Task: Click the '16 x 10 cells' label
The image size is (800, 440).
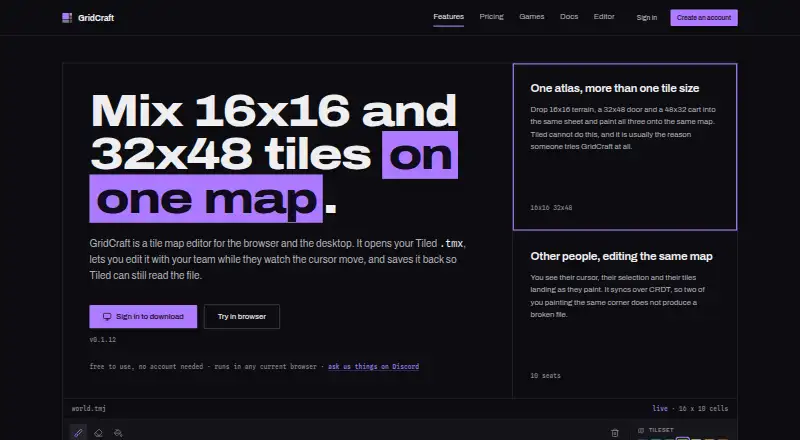Action: pyautogui.click(x=703, y=408)
